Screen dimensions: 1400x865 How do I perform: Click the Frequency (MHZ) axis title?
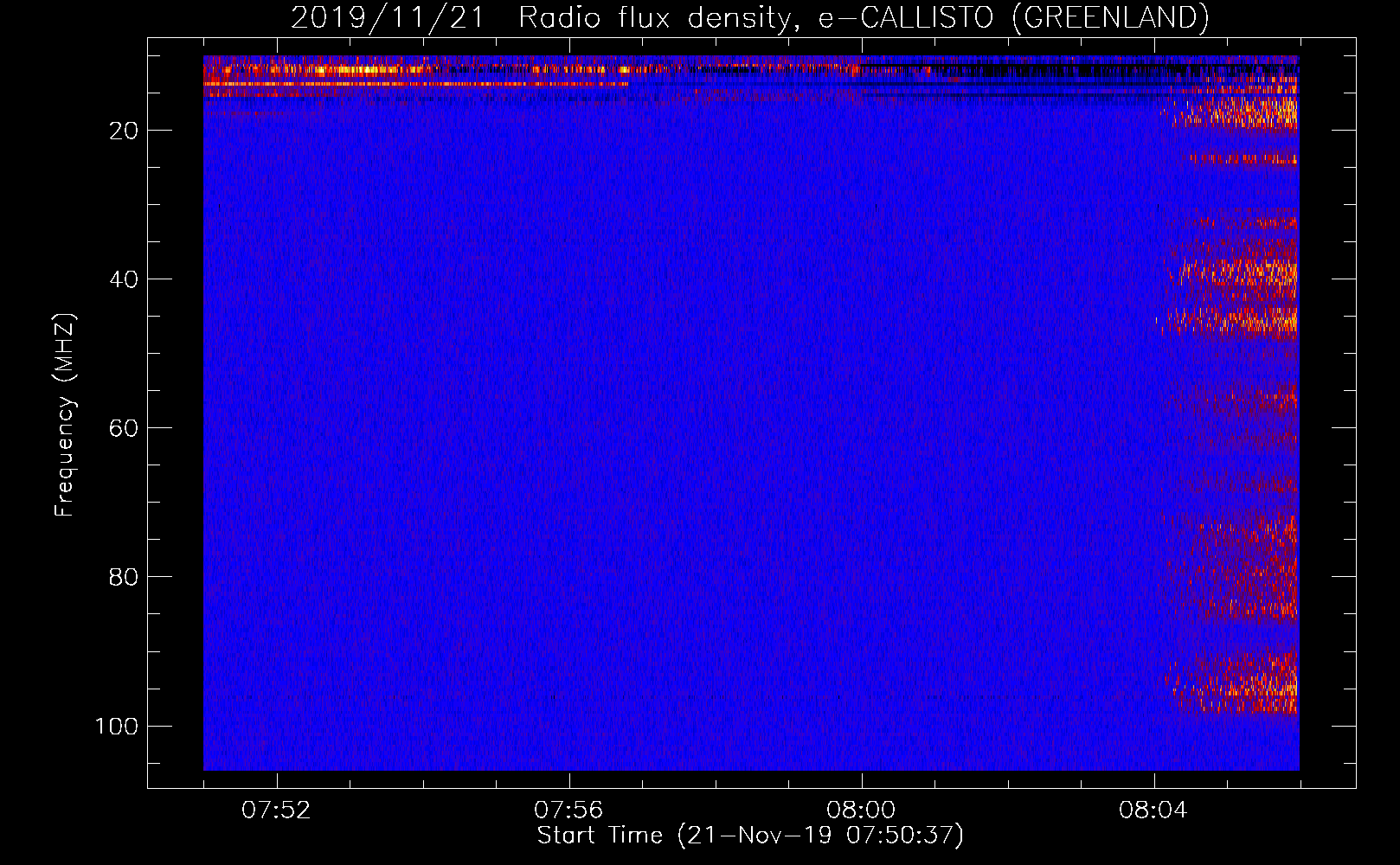coord(65,414)
